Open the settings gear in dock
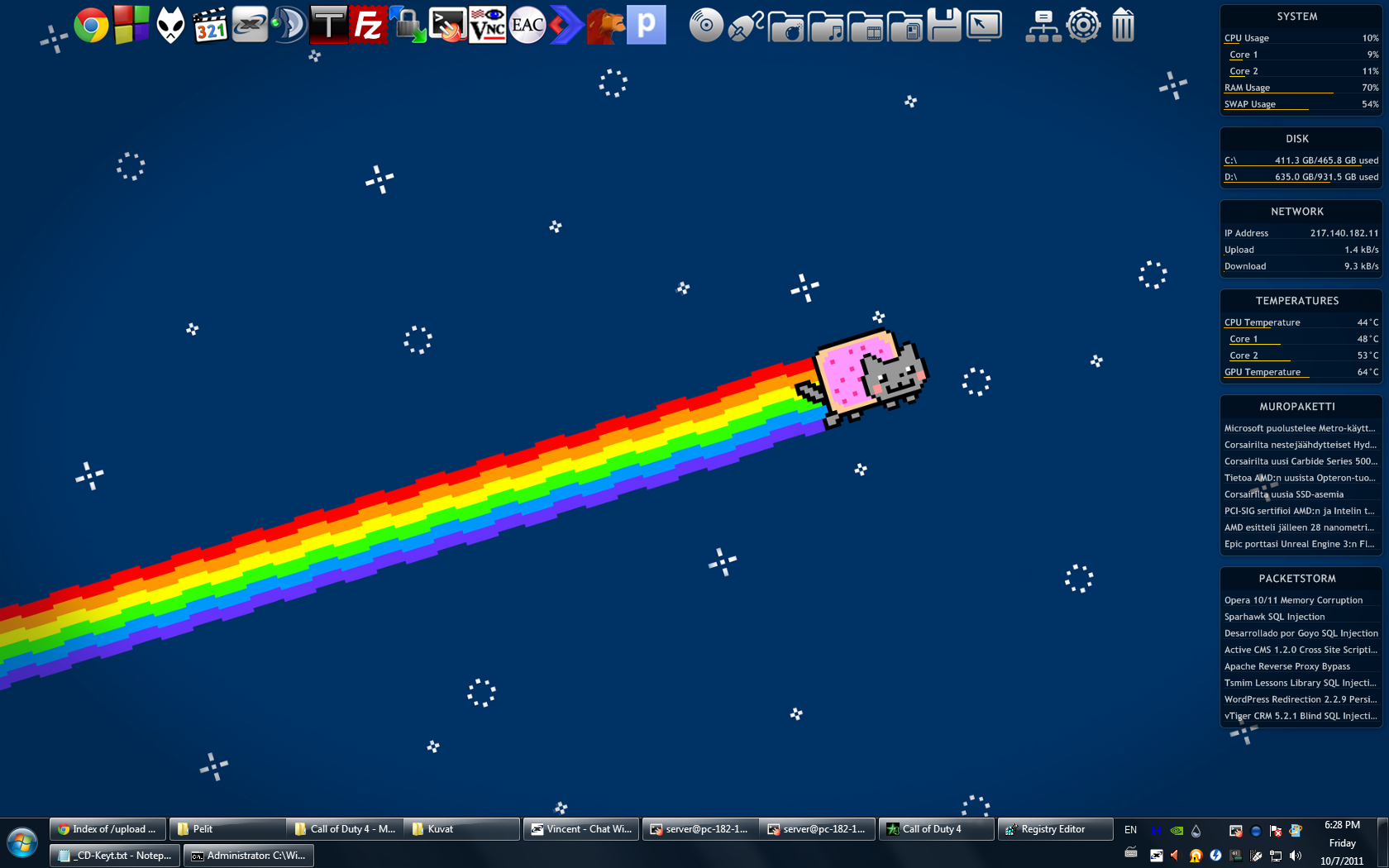This screenshot has width=1389, height=868. coord(1083,26)
